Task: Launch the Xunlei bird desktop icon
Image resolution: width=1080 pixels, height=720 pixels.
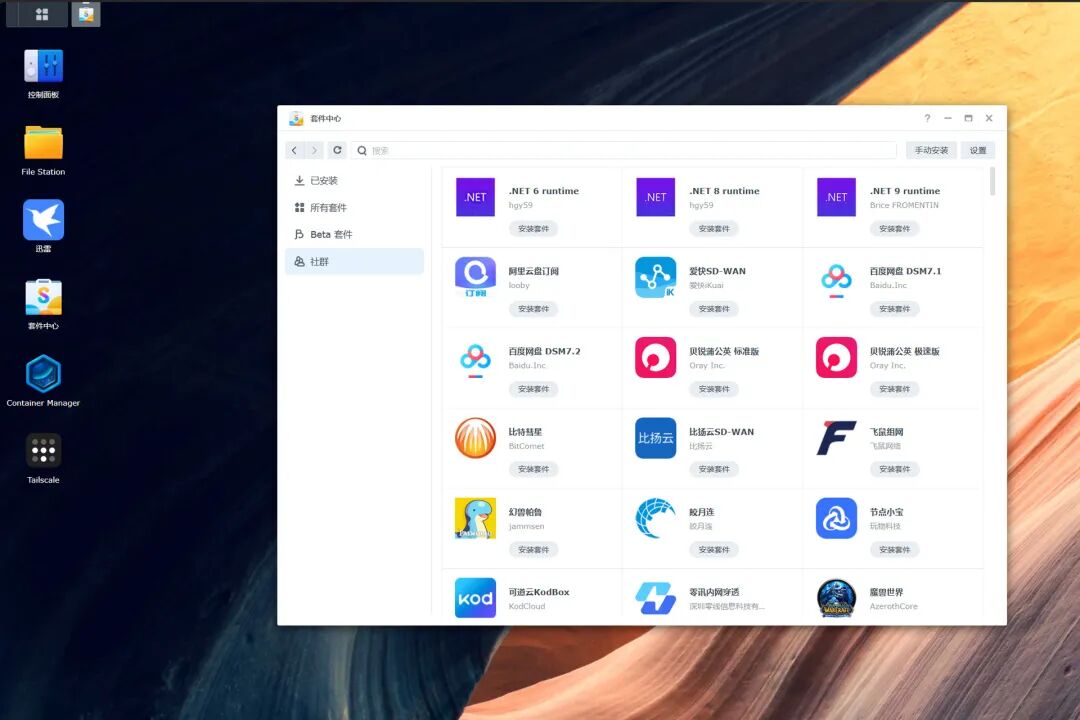Action: (x=43, y=220)
